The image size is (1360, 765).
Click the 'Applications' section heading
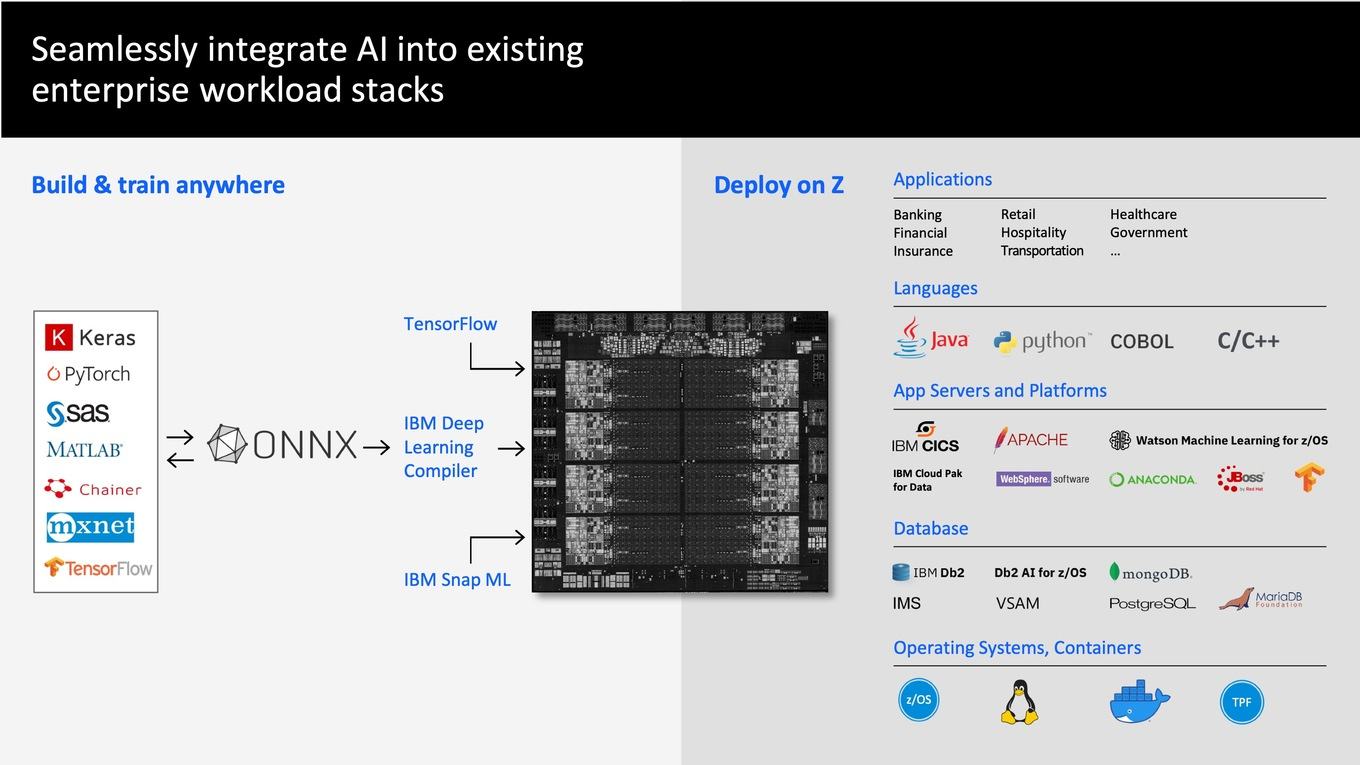coord(942,179)
